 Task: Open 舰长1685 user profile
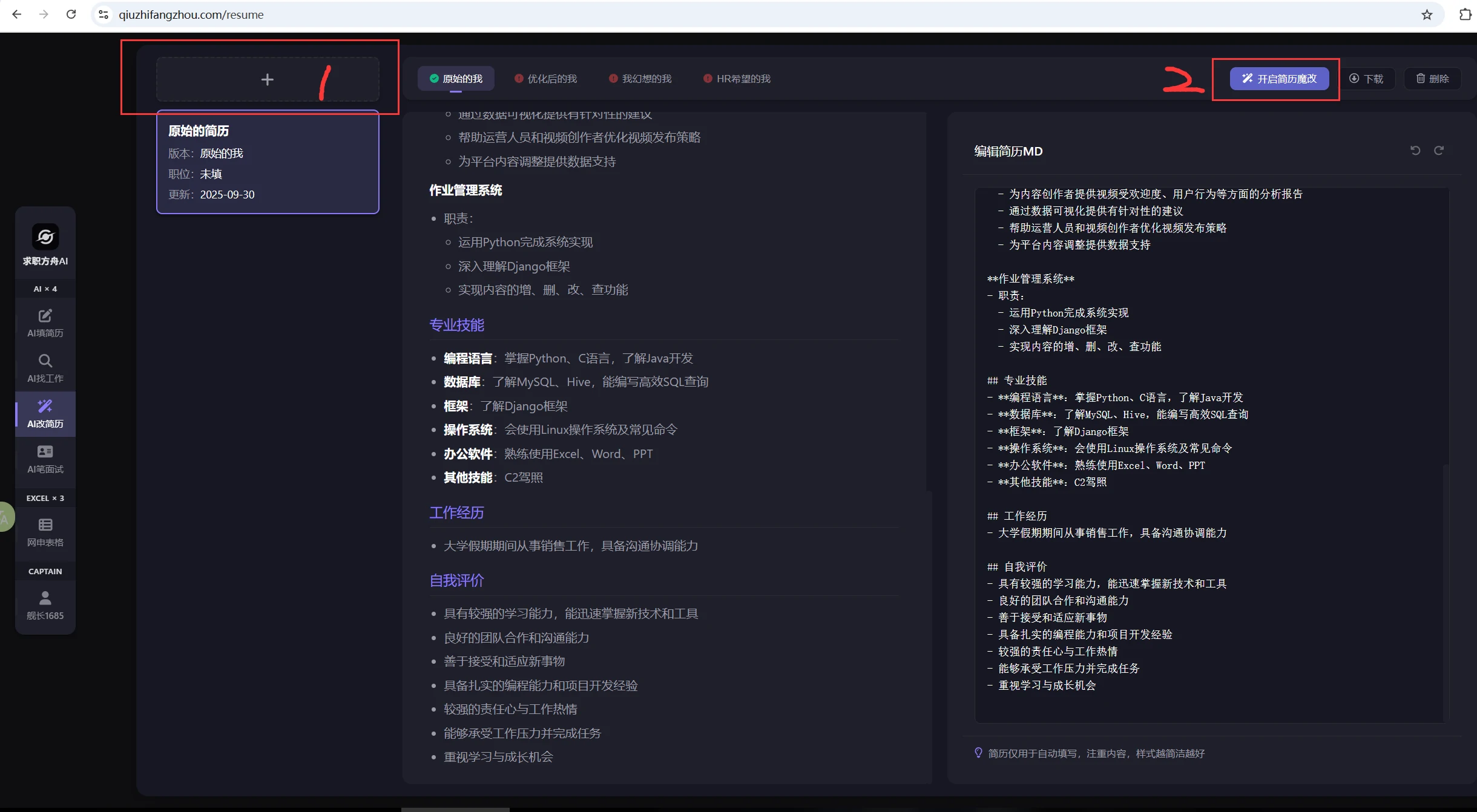(45, 606)
